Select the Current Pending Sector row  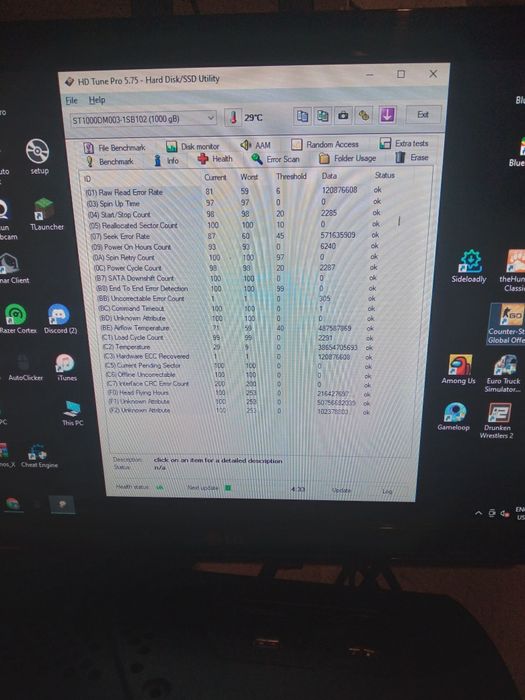[x=238, y=366]
